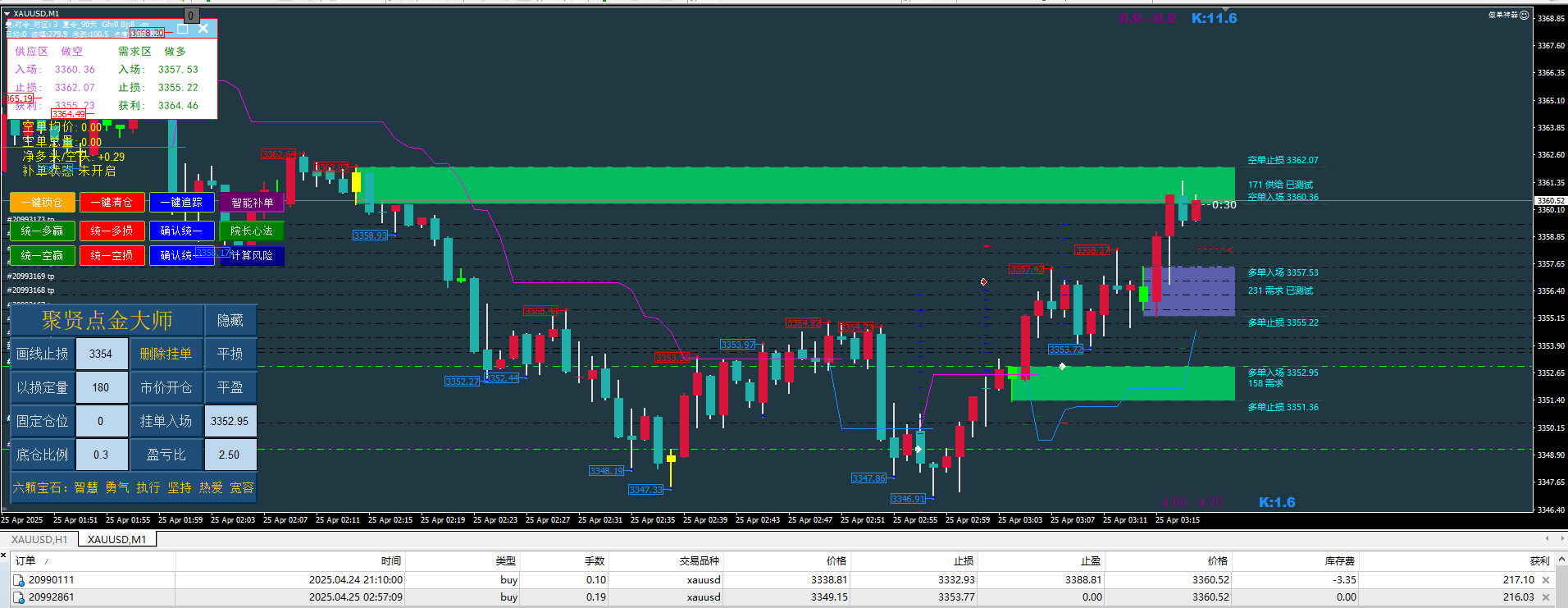Viewport: 1568px width, 608px height.
Task: Open the green 院长心法 button
Action: (252, 231)
